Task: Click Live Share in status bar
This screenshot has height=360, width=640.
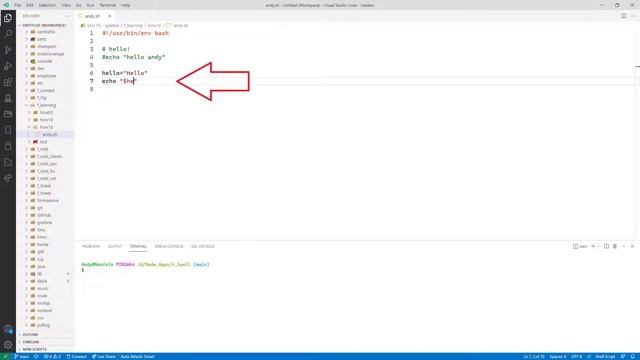Action: [x=104, y=357]
